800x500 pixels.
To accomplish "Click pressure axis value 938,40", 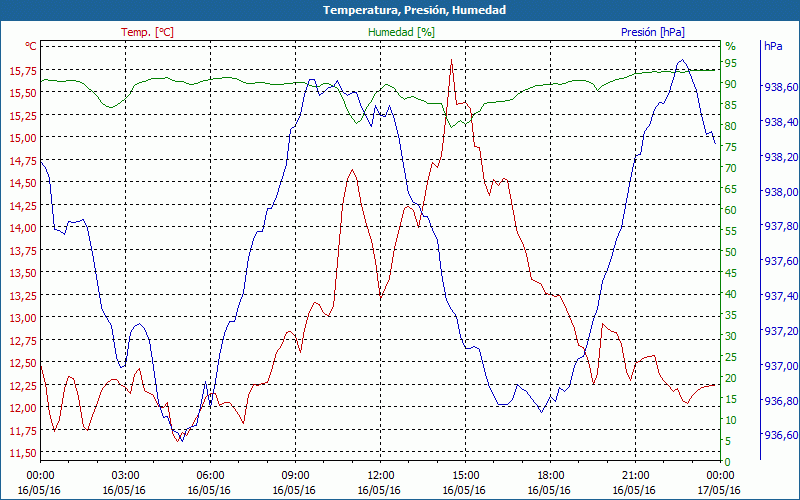I will [x=781, y=122].
